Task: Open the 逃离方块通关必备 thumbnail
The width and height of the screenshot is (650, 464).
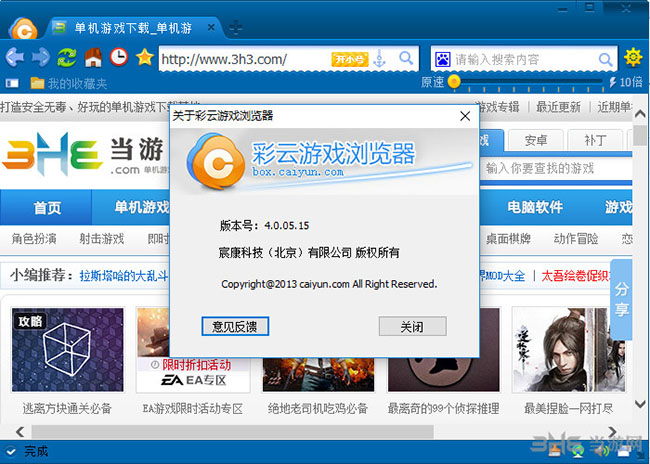Action: click(68, 350)
